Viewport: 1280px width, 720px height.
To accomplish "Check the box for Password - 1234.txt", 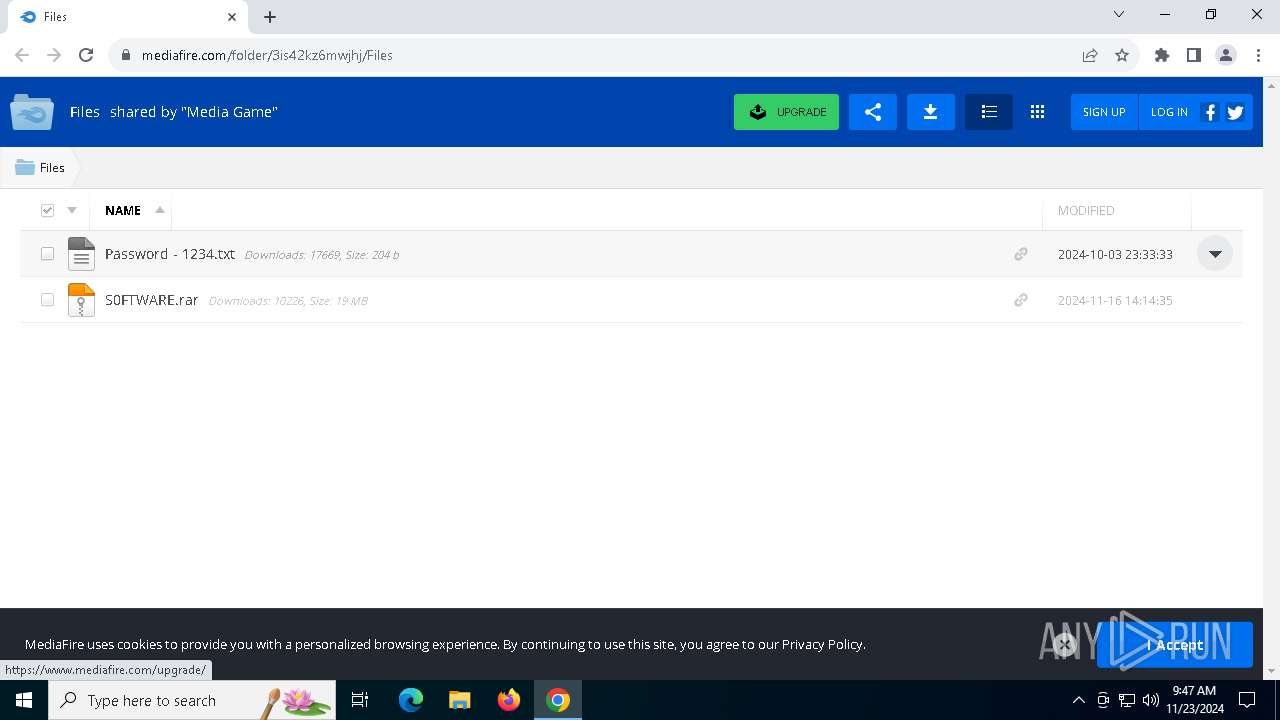I will [47, 254].
